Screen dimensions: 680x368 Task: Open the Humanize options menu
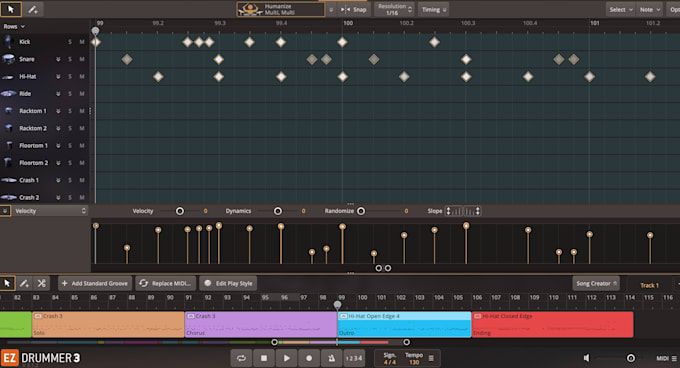[x=331, y=9]
